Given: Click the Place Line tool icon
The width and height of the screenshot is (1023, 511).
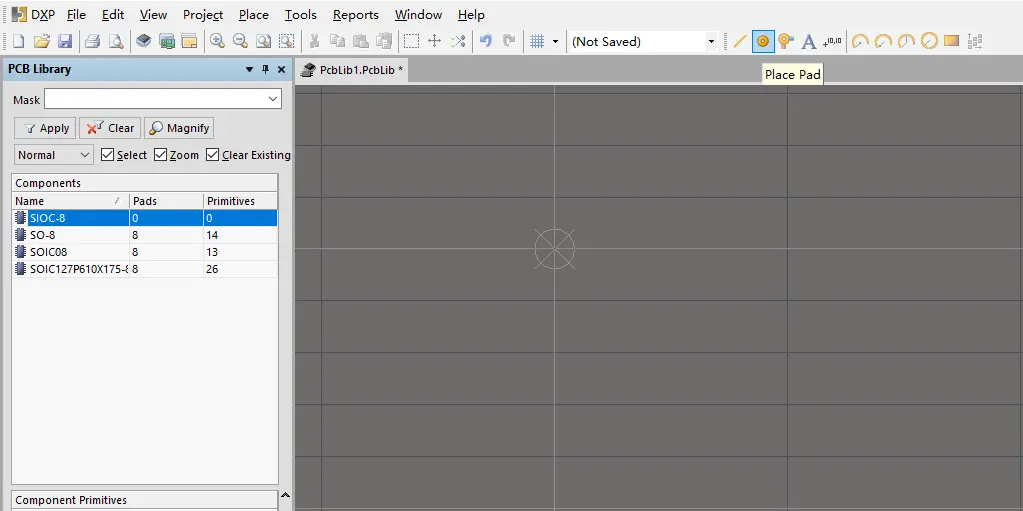Looking at the screenshot, I should (740, 41).
